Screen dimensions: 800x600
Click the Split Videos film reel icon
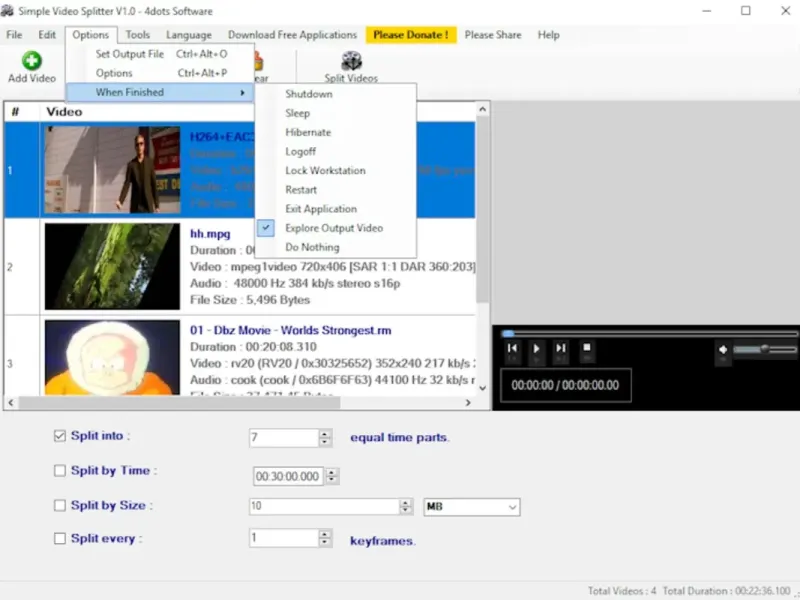(351, 61)
